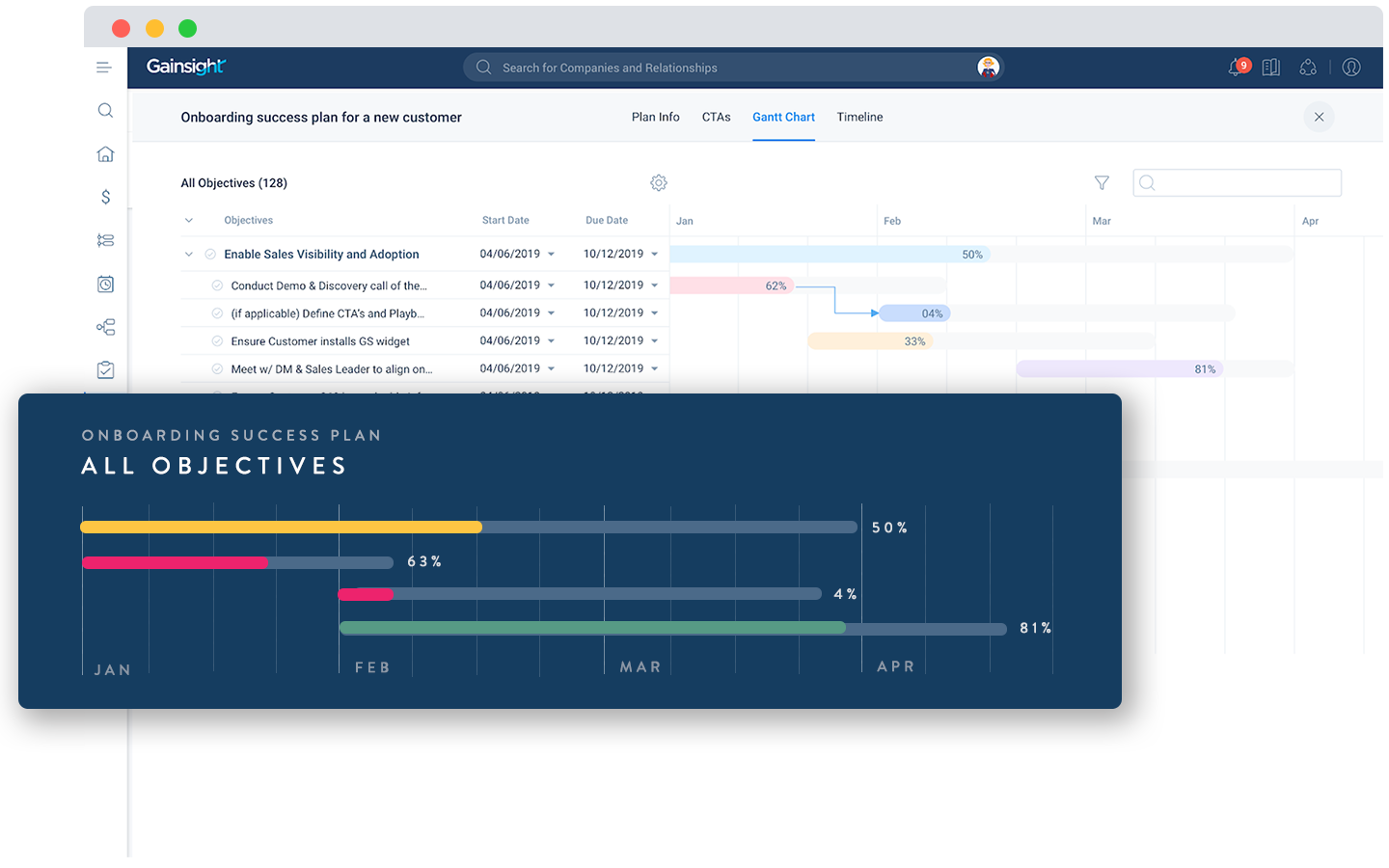The width and height of the screenshot is (1389, 868).
Task: Open the hamburger menu in sidebar
Action: click(104, 68)
